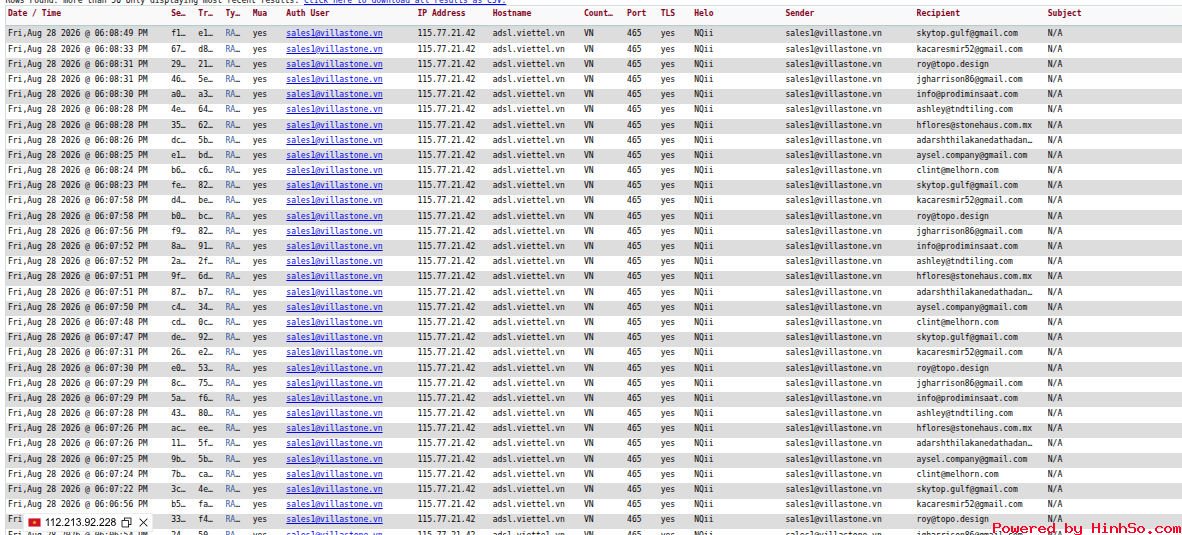Open sales1@villastone.vn link in 06:08:49 PM row
Viewport: 1182px width, 535px height.
334,33
